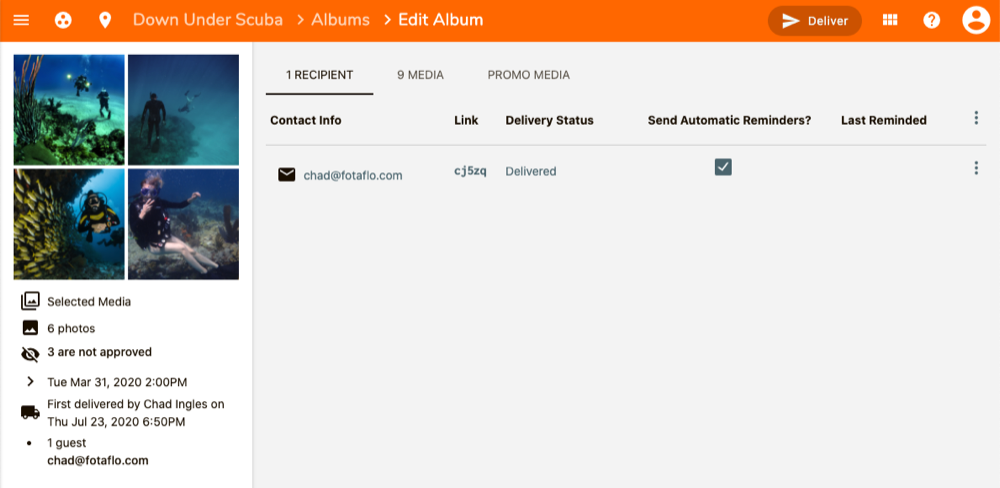Click the Deliver button
Screen dimensions: 1000x488
[x=814, y=21]
